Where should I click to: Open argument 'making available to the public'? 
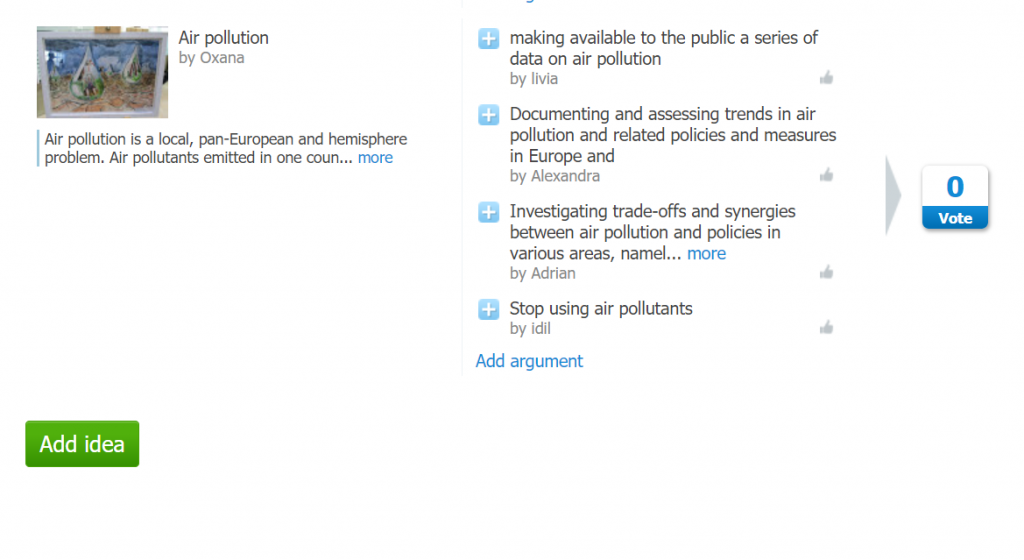click(x=663, y=48)
